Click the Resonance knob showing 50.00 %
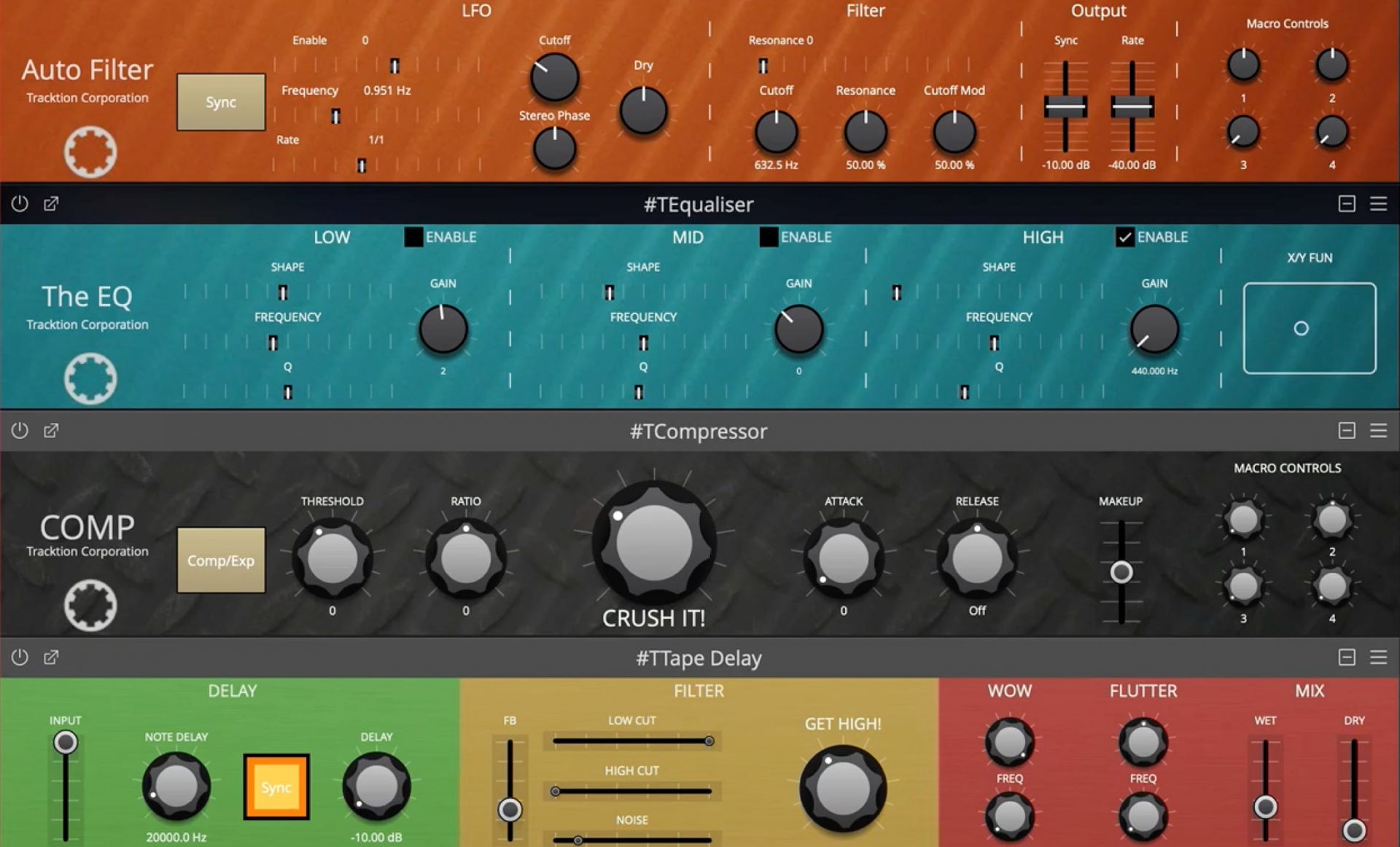Viewport: 1400px width, 847px height. pyautogui.click(x=866, y=133)
